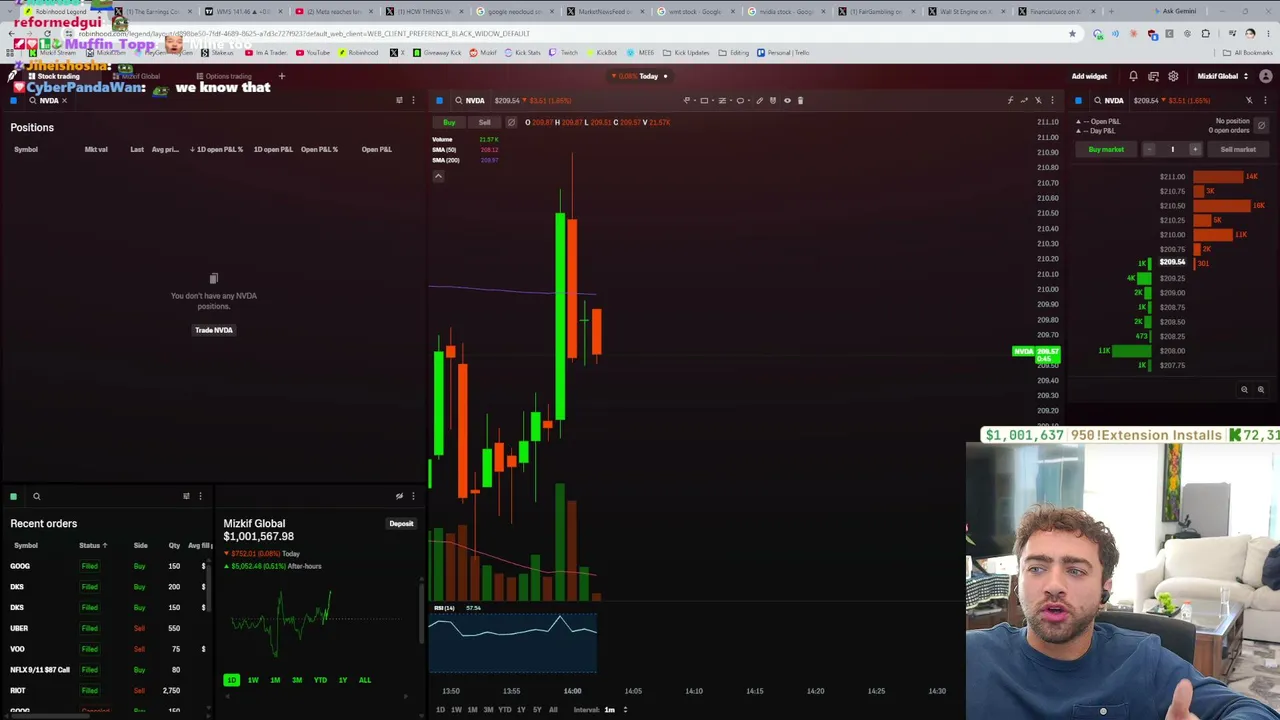Viewport: 1280px width, 720px height.
Task: Click the cancel-orders icon beside Sell on chart
Action: tap(511, 122)
